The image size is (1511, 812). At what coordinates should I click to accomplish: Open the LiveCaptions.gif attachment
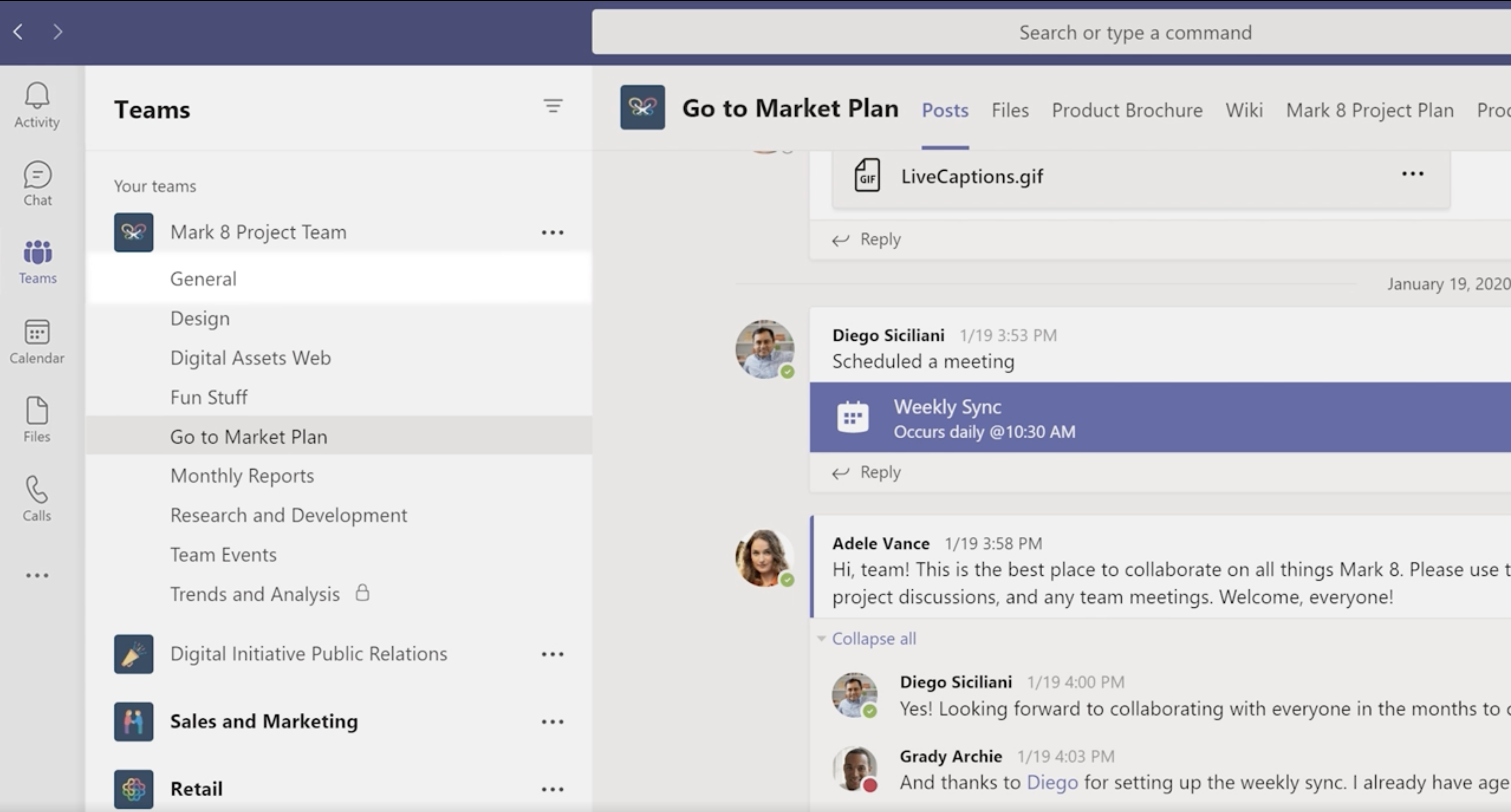pos(1141,179)
